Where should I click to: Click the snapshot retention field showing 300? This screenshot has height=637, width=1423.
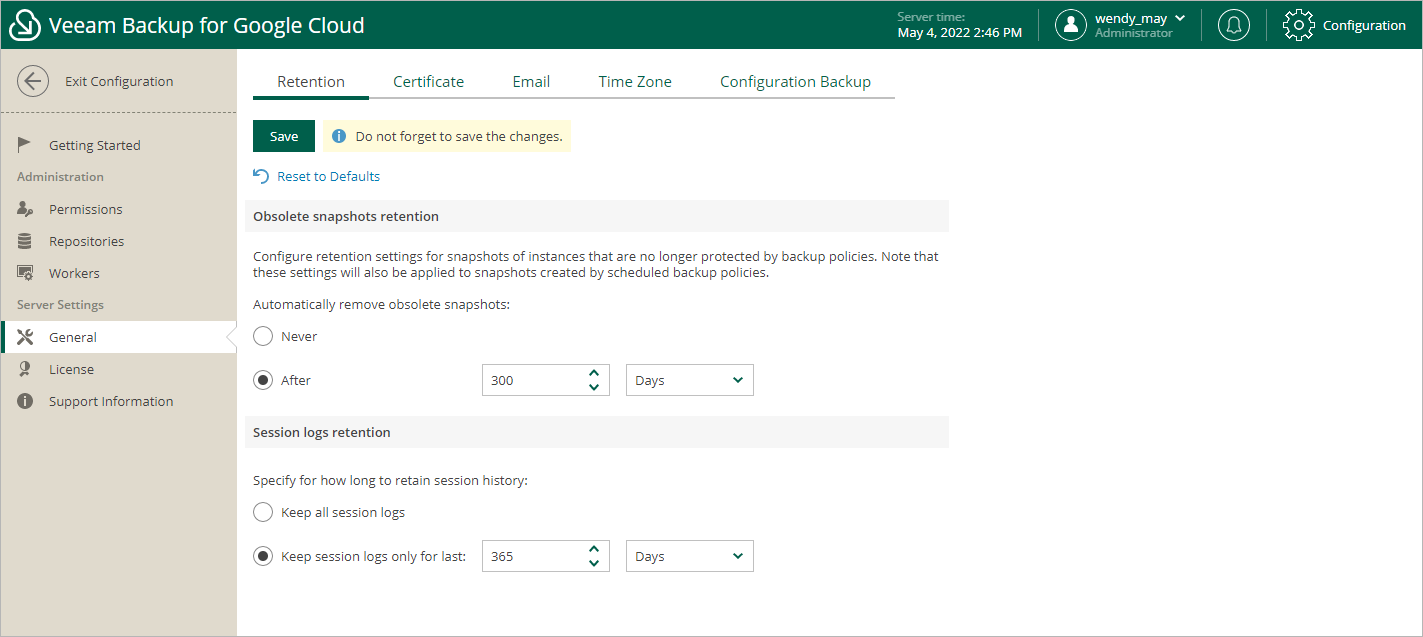545,380
